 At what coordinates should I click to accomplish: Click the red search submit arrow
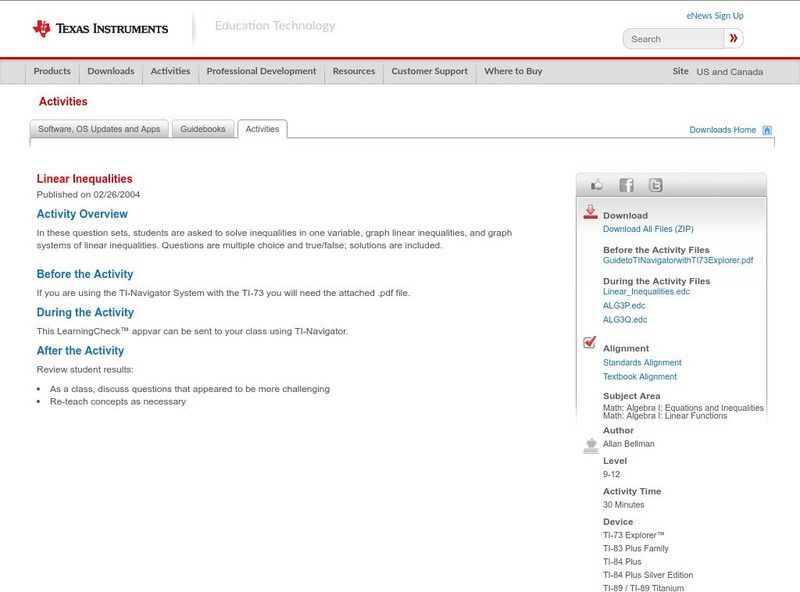coord(734,39)
